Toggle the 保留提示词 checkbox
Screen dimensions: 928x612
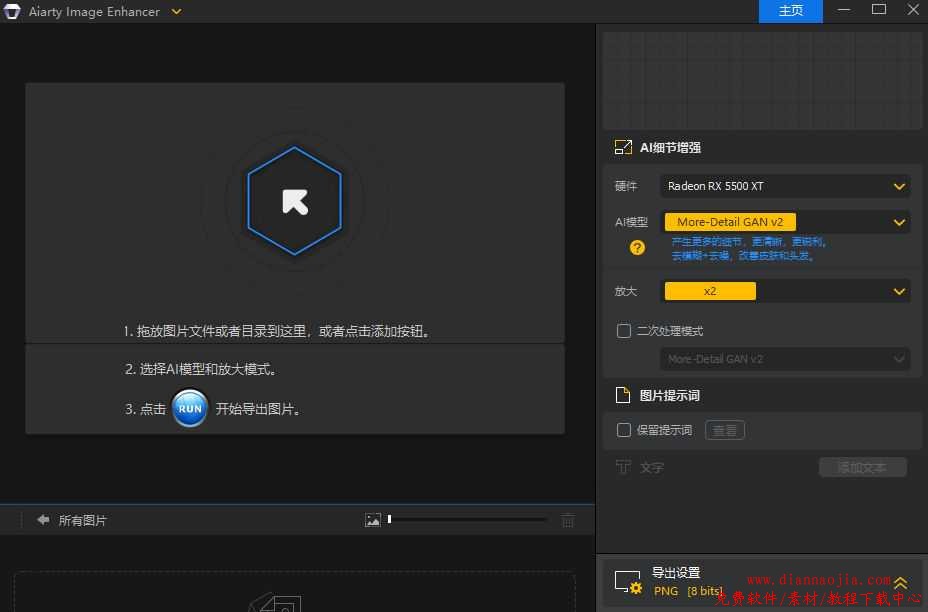[x=624, y=430]
